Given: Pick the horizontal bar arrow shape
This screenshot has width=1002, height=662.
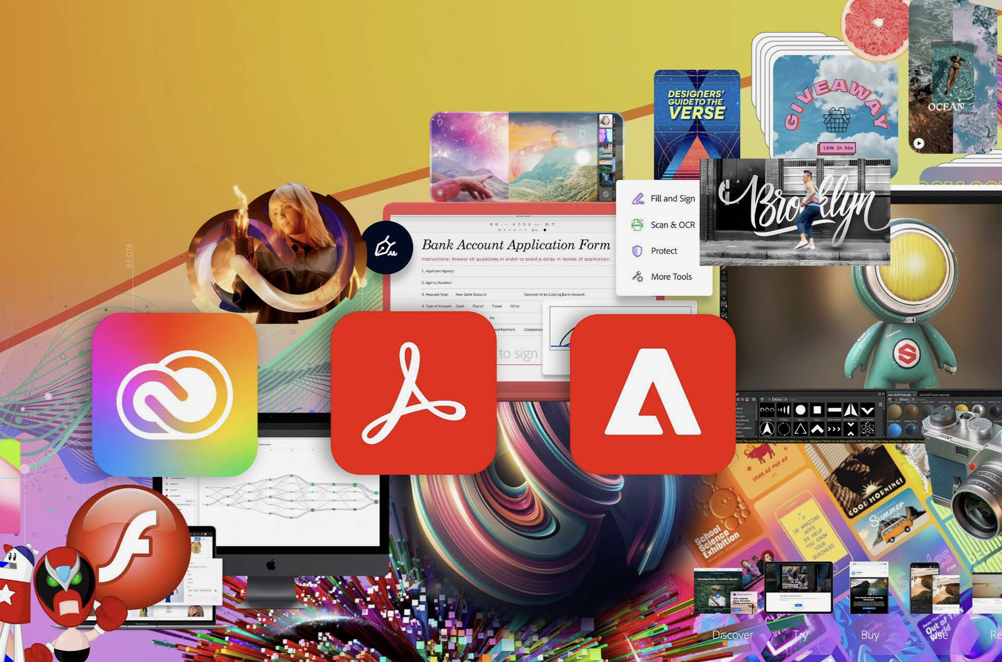Looking at the screenshot, I should click(x=835, y=410).
